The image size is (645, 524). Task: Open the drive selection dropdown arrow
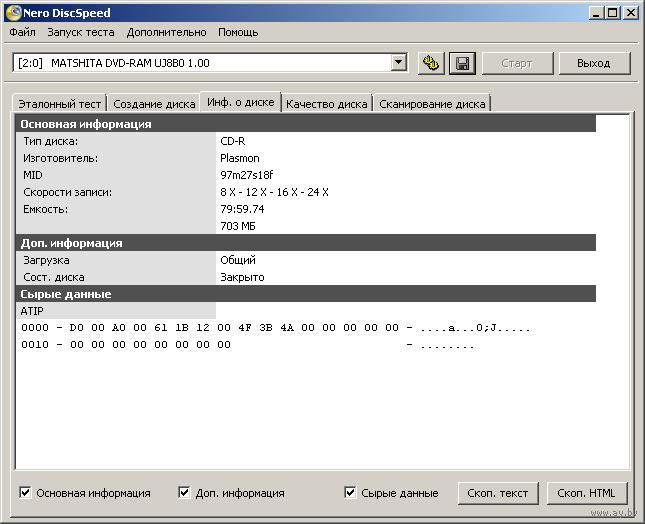398,63
